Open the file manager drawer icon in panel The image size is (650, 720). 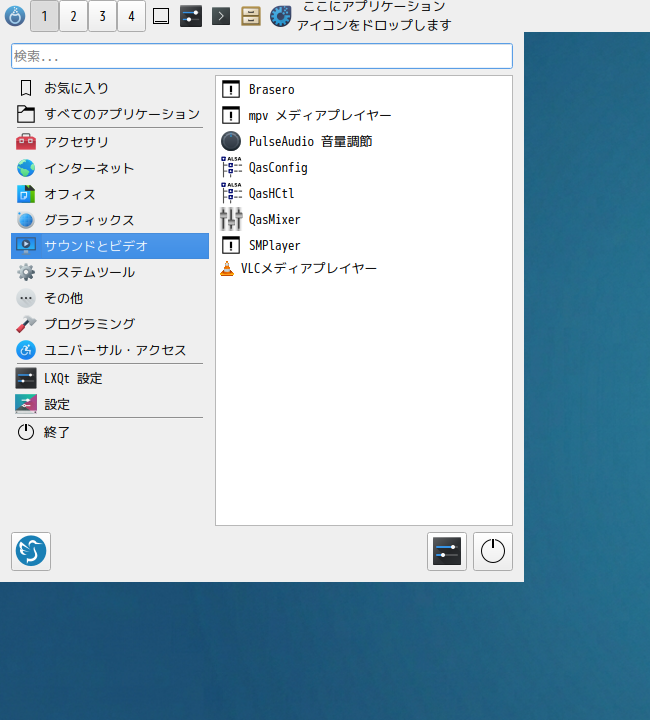coord(251,17)
